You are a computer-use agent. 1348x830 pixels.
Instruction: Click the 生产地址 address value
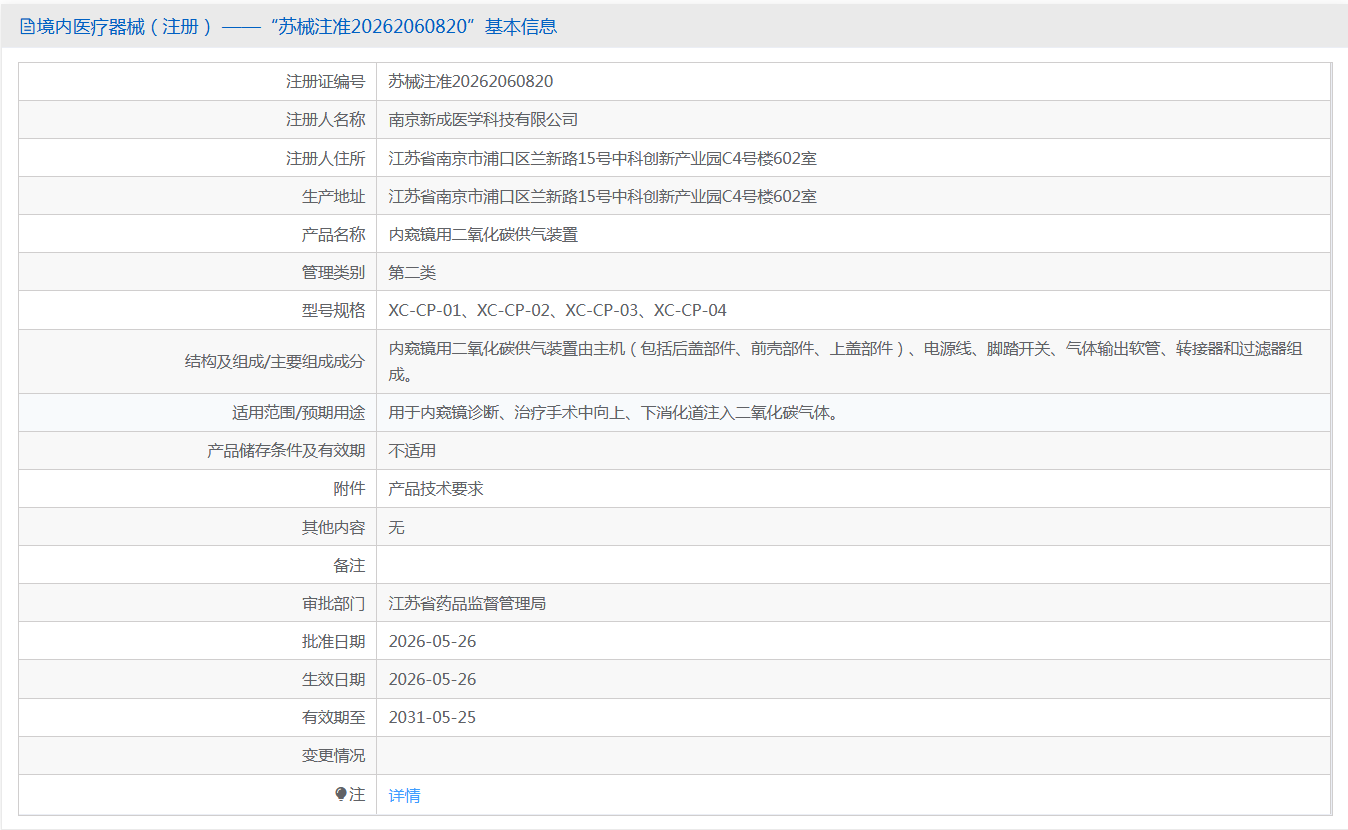tap(602, 196)
